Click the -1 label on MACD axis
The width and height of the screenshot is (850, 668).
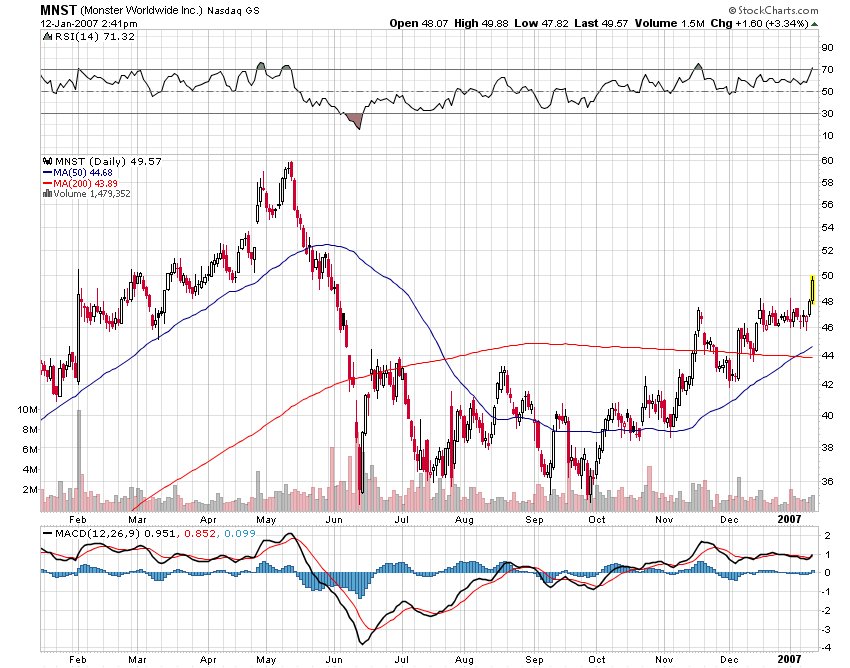click(x=826, y=592)
